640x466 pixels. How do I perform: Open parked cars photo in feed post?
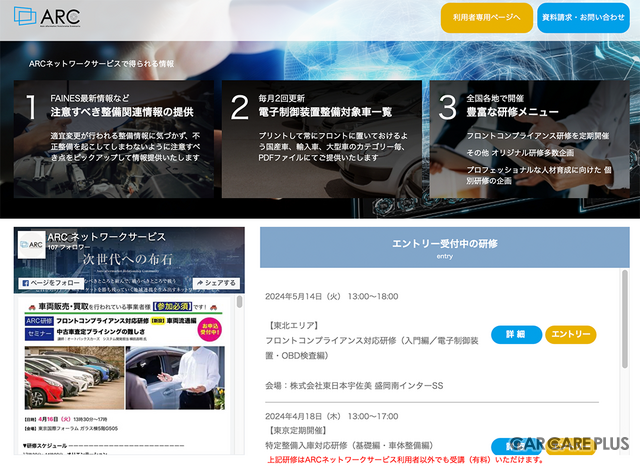[74, 378]
